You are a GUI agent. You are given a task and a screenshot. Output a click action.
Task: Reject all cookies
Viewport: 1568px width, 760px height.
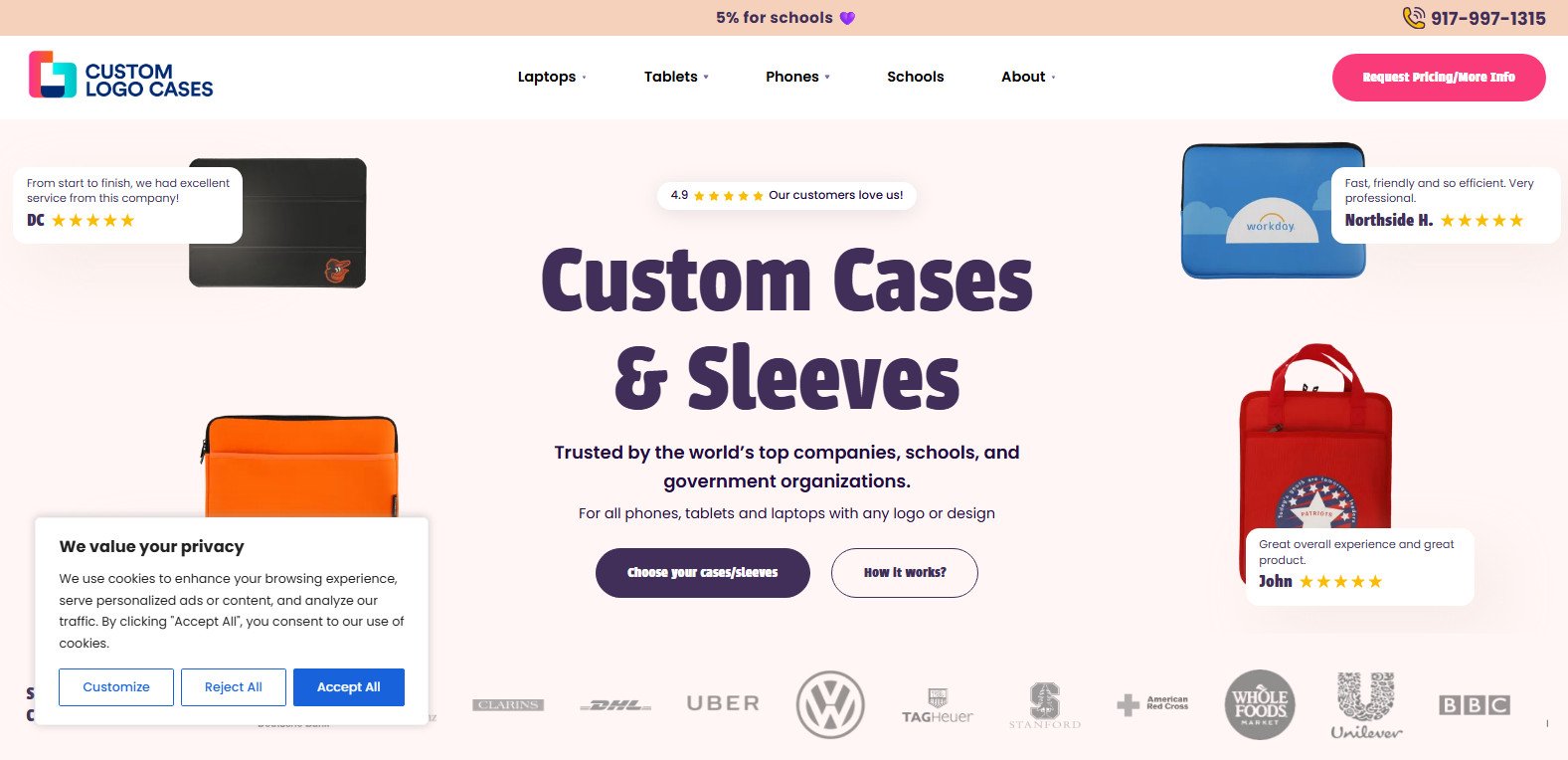[234, 687]
